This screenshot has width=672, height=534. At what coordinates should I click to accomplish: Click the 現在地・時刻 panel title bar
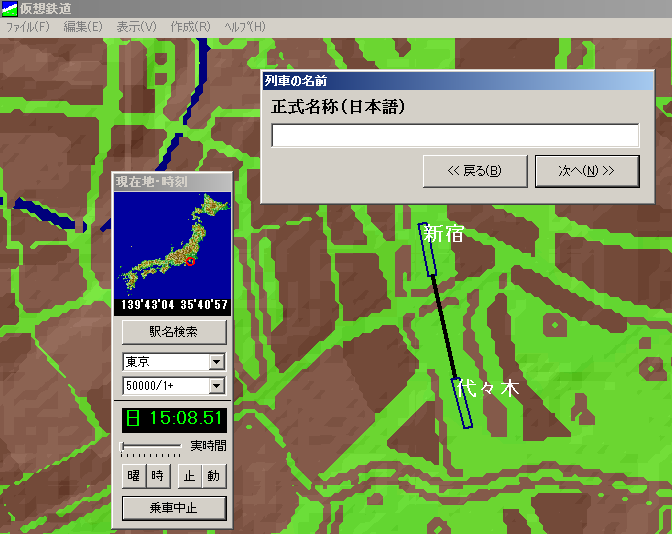click(x=172, y=182)
